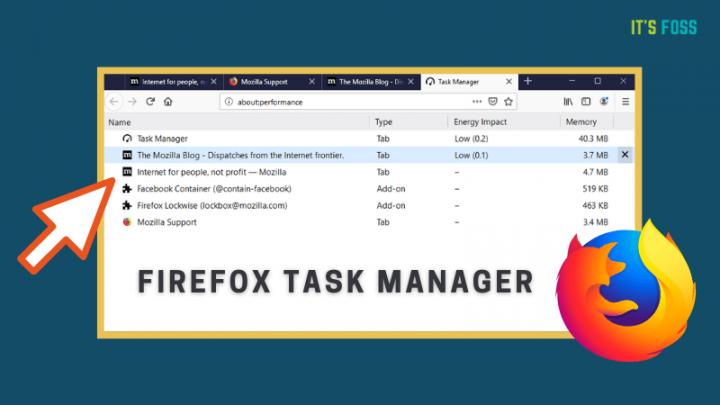720x405 pixels.
Task: Open the hamburger application menu
Action: [x=625, y=101]
